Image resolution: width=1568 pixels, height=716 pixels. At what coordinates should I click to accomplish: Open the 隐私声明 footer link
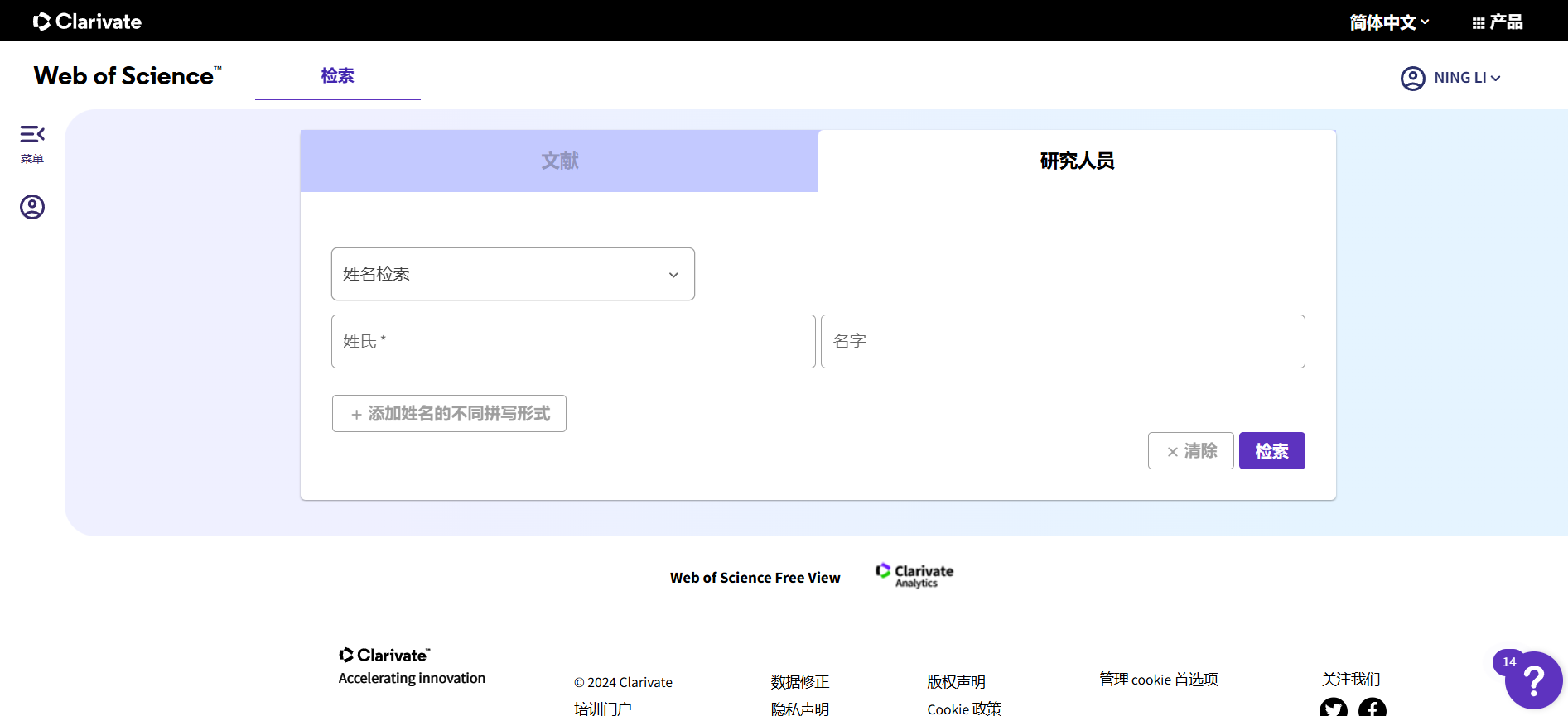(x=799, y=709)
